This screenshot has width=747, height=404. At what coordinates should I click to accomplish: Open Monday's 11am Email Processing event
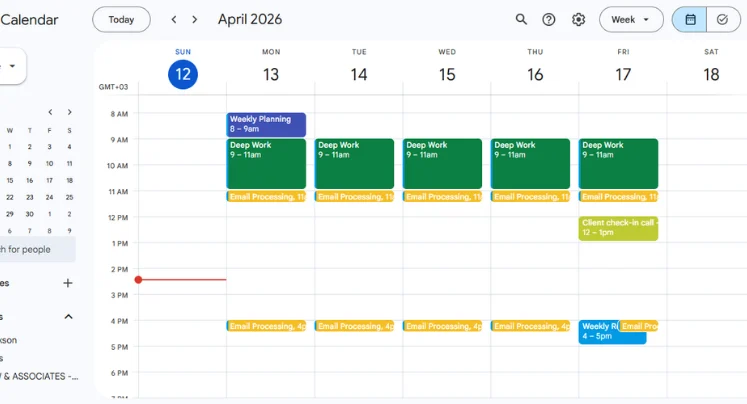(266, 196)
